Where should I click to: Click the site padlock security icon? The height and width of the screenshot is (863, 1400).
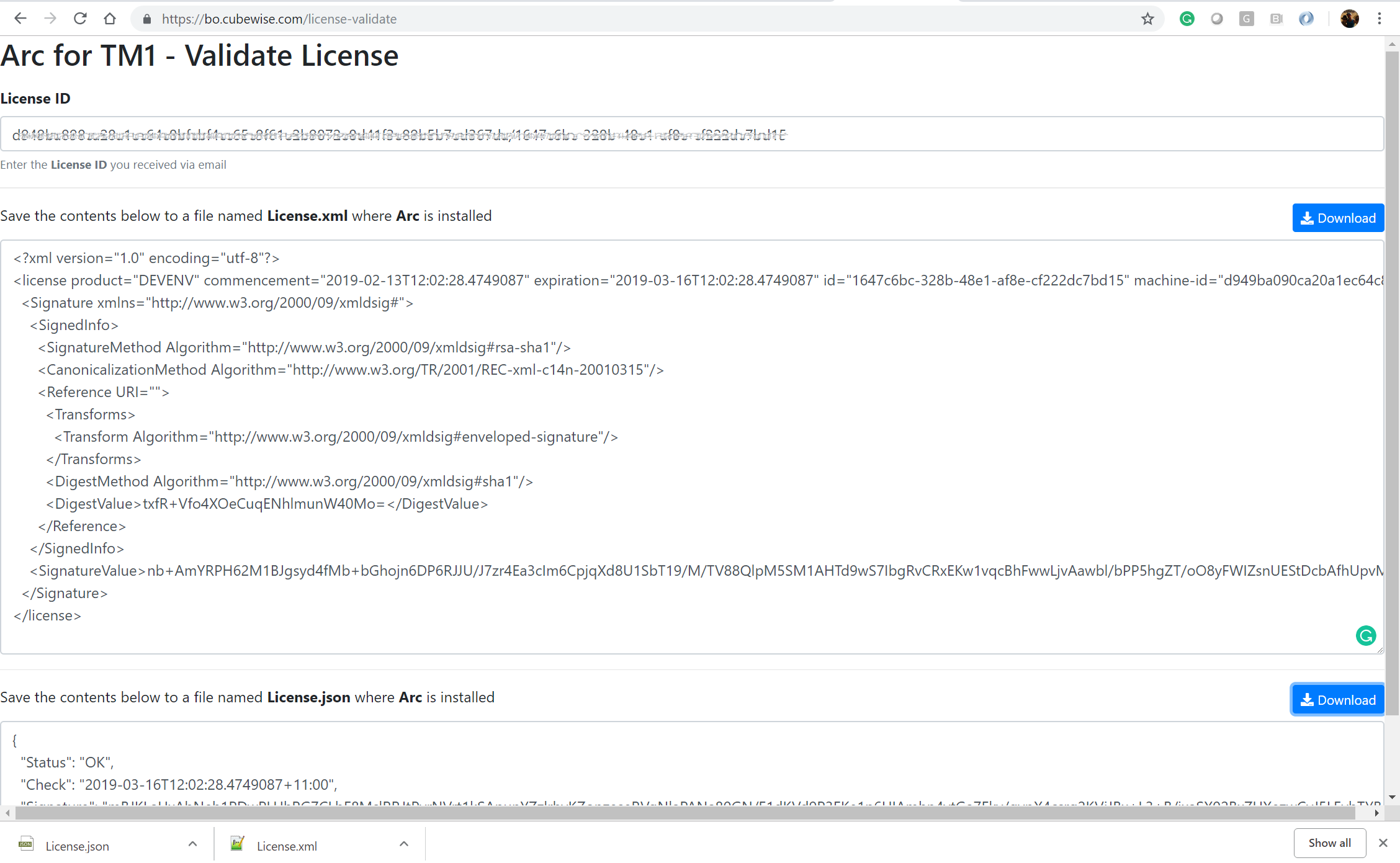(147, 19)
